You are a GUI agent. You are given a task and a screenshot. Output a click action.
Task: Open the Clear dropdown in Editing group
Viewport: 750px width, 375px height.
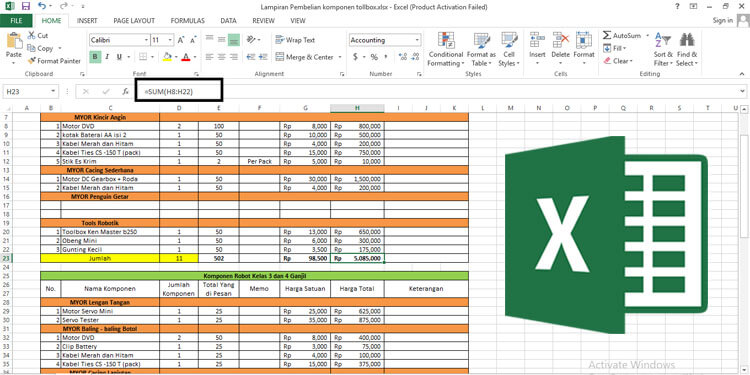(618, 61)
